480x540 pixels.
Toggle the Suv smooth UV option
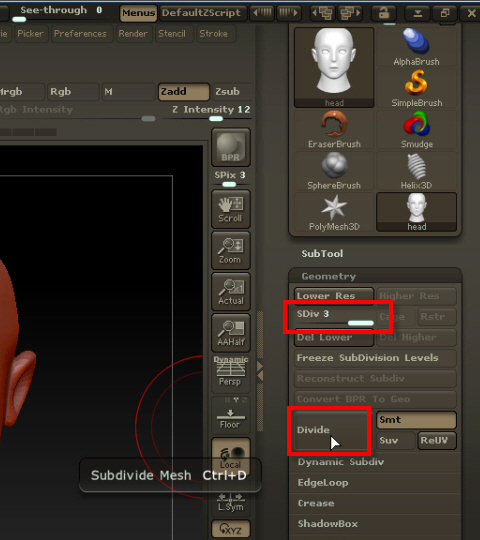tap(396, 440)
